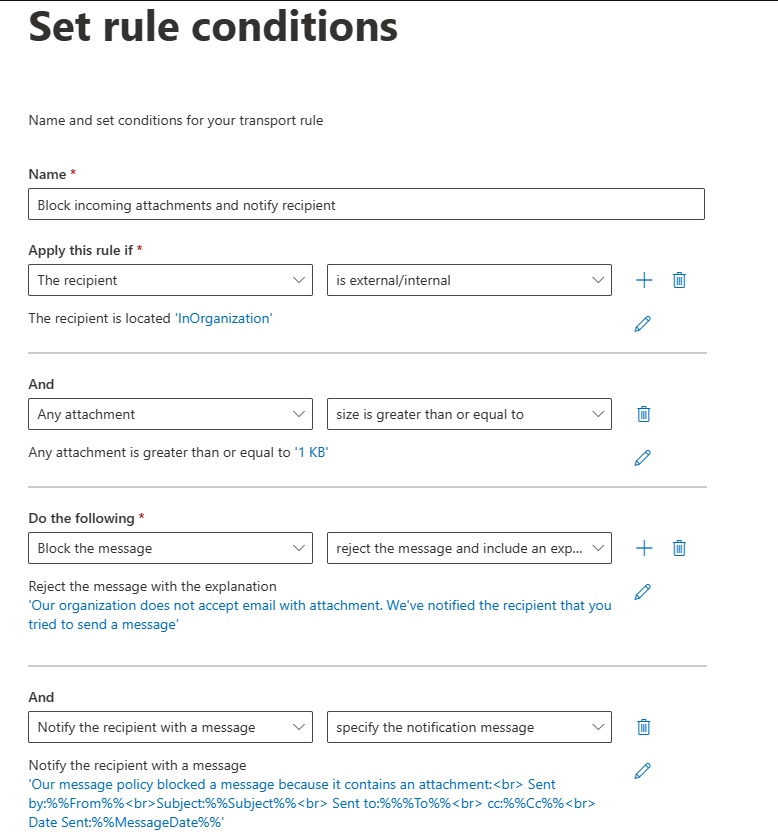The height and width of the screenshot is (840, 778).
Task: Delete the recipient condition using trash icon
Action: [x=679, y=280]
